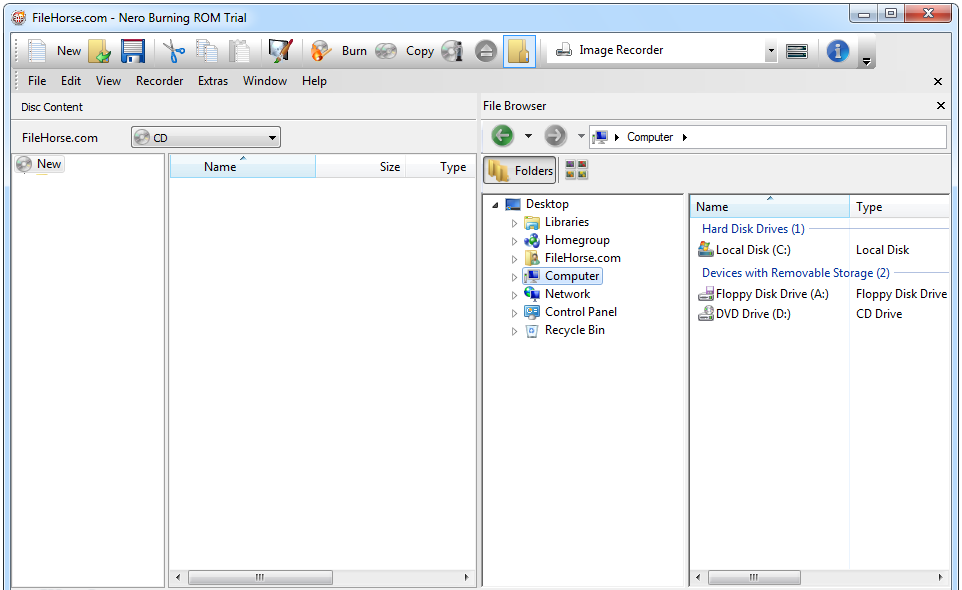This screenshot has width=962, height=590.
Task: Click the New compilation toolbar icon
Action: click(x=37, y=50)
